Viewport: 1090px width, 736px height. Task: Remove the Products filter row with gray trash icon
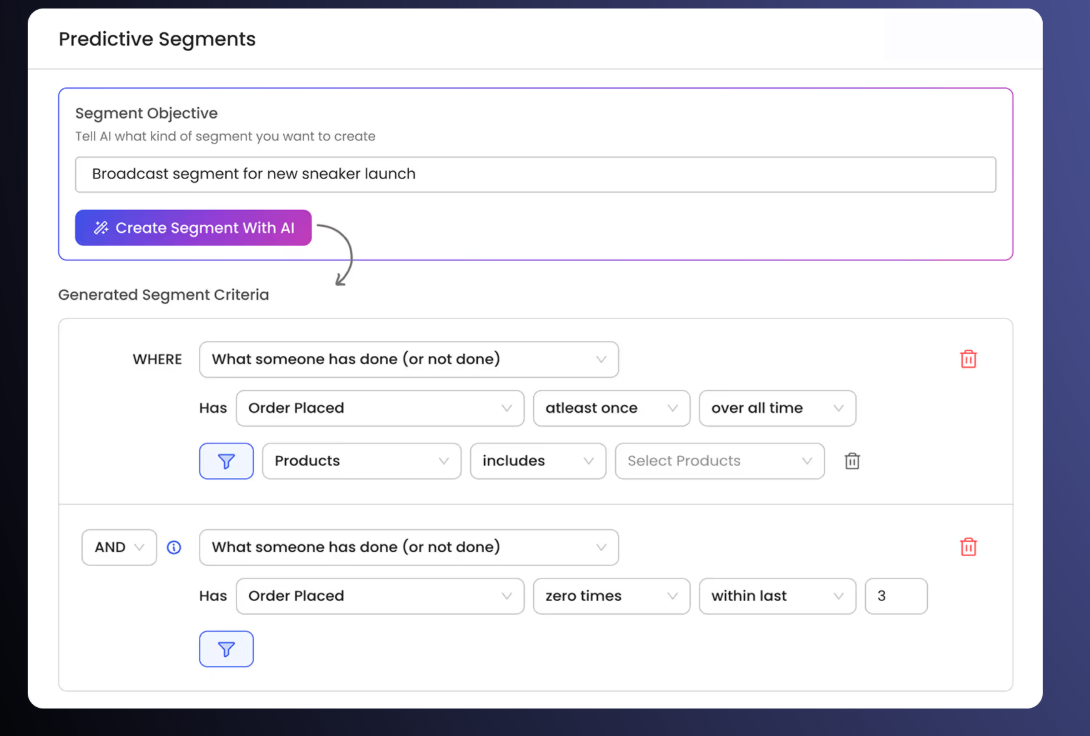[852, 461]
